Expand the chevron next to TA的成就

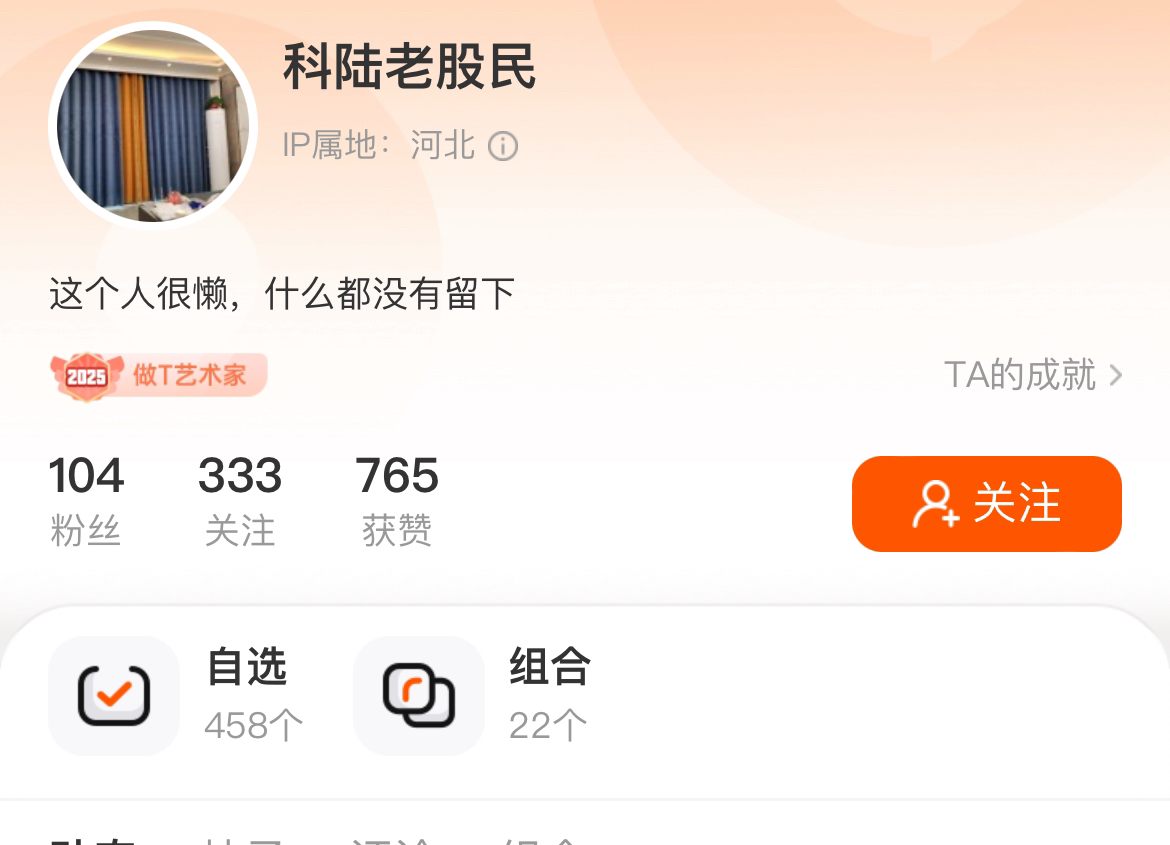pyautogui.click(x=1116, y=375)
